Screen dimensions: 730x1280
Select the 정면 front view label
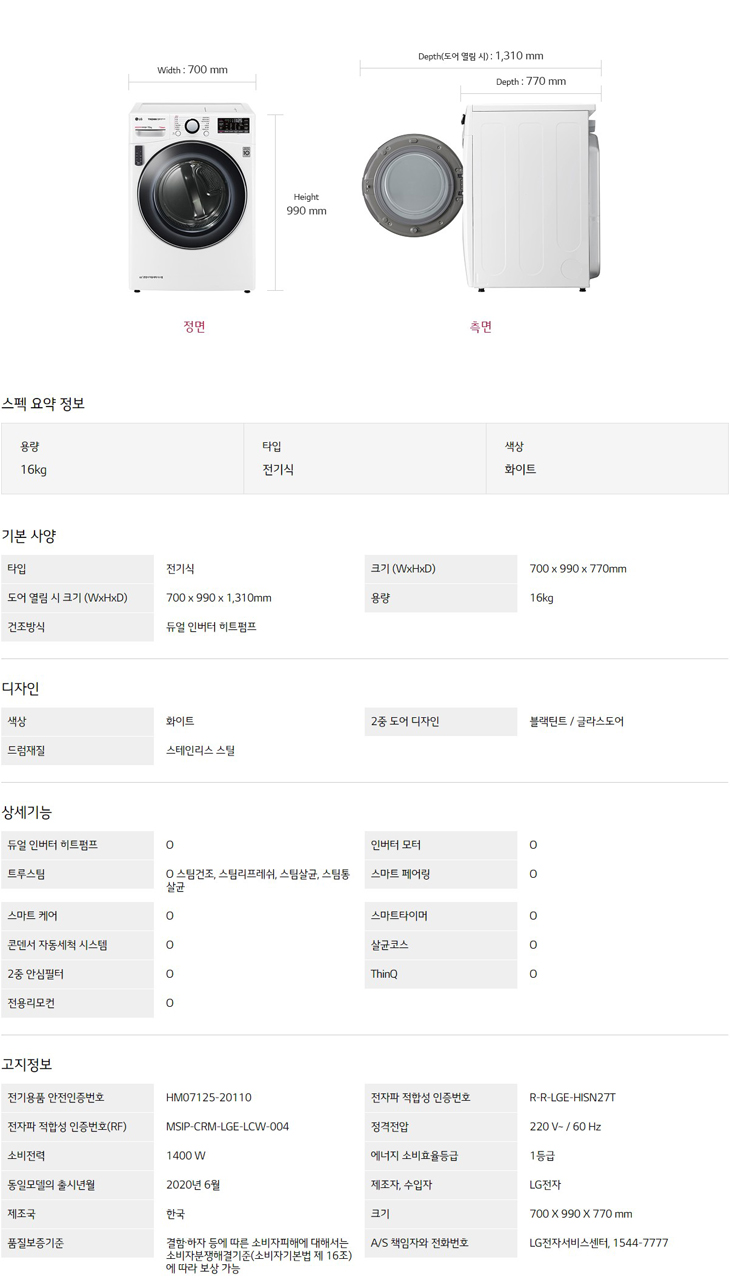click(194, 326)
